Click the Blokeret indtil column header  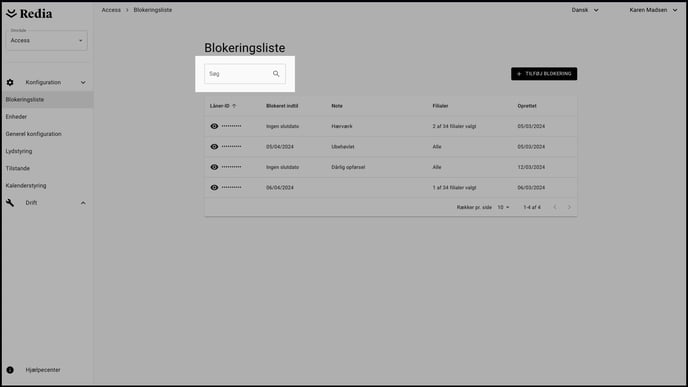tap(282, 106)
